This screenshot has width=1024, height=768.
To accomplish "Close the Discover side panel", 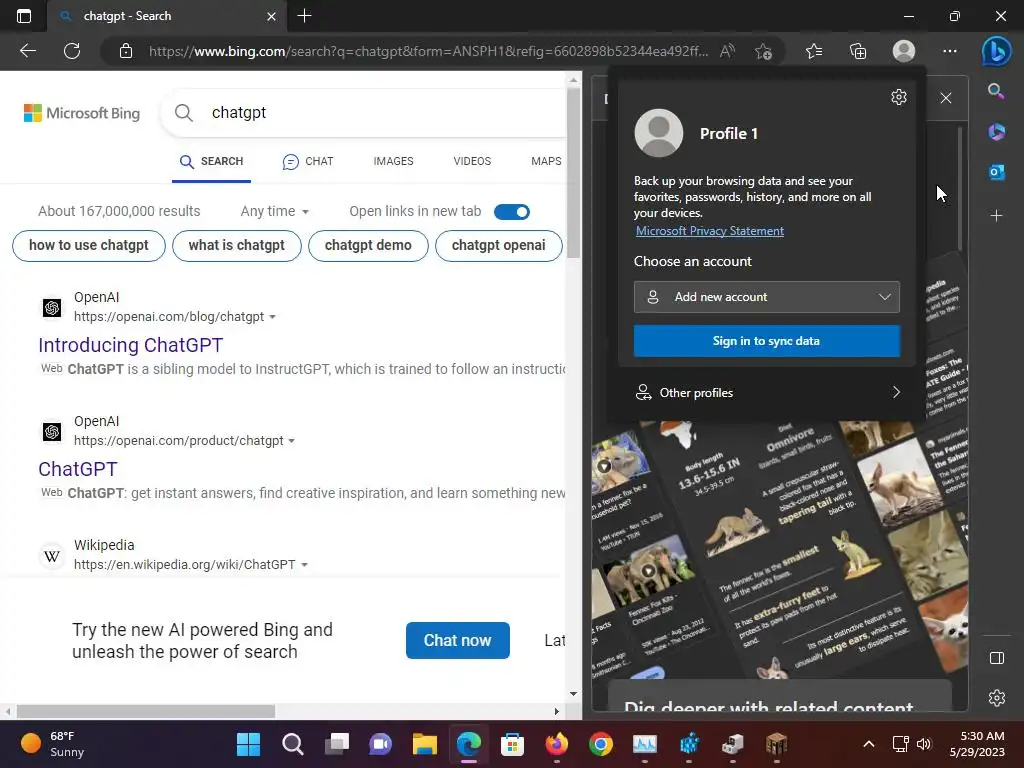I will coord(946,98).
